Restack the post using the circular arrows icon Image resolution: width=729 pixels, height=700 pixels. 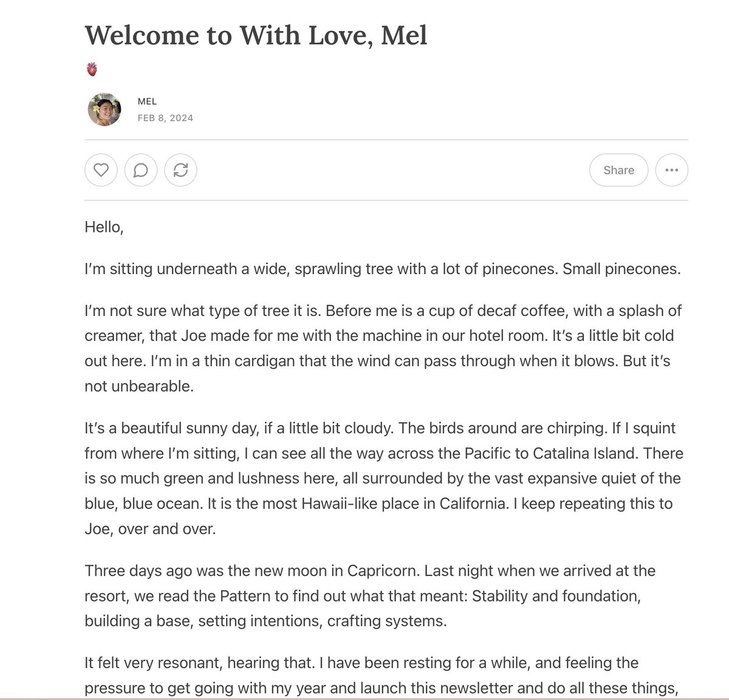[x=180, y=170]
